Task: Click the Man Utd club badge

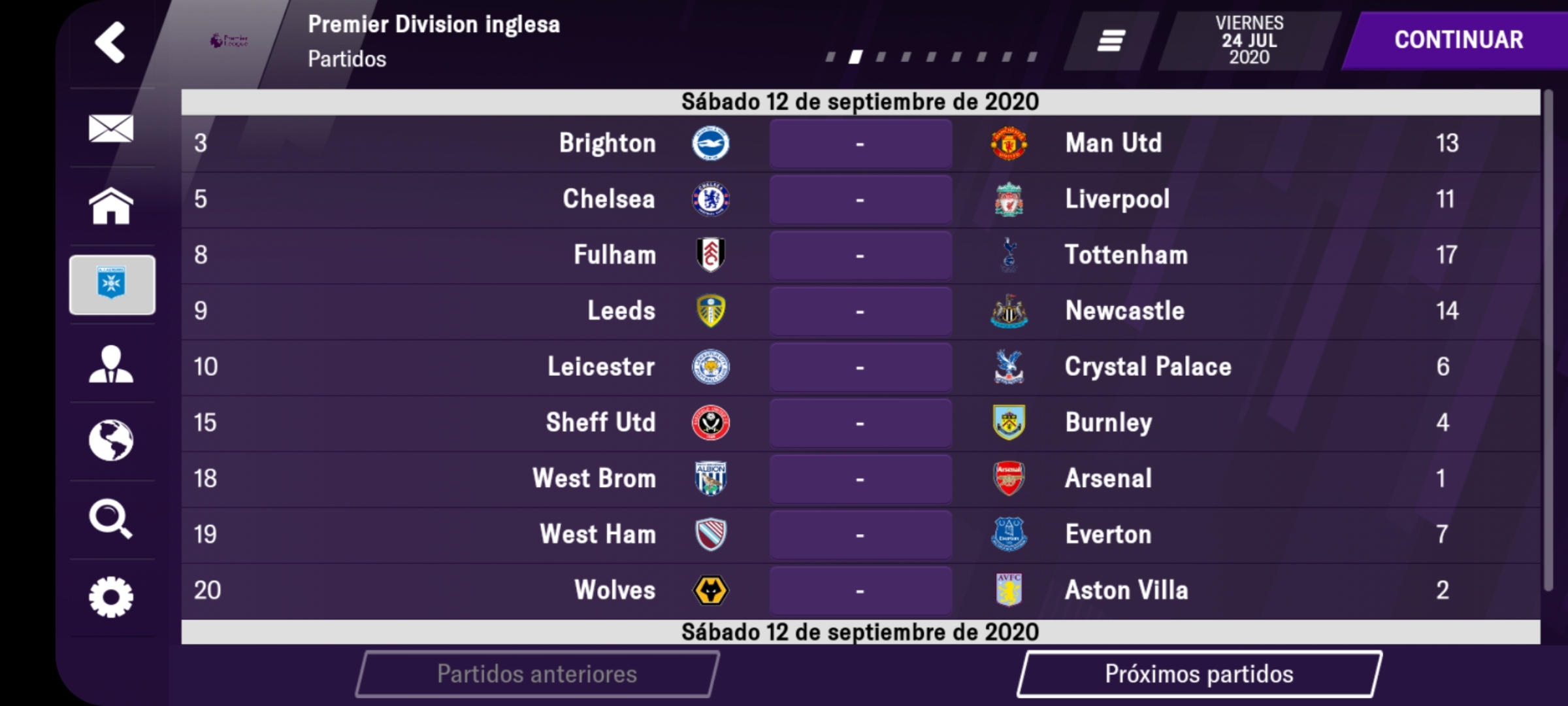Action: click(x=1009, y=143)
